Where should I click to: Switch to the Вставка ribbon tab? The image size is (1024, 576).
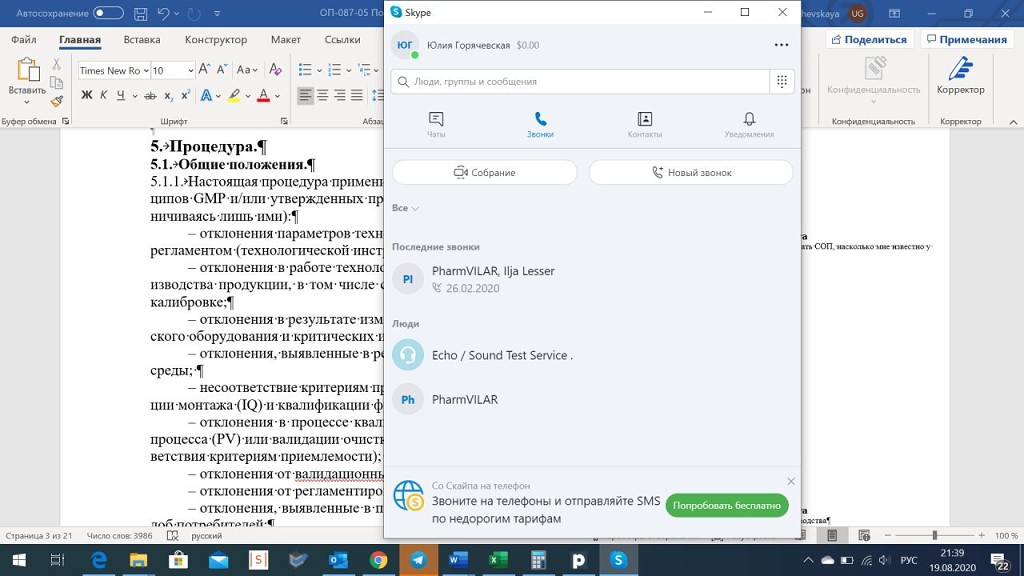pos(142,40)
